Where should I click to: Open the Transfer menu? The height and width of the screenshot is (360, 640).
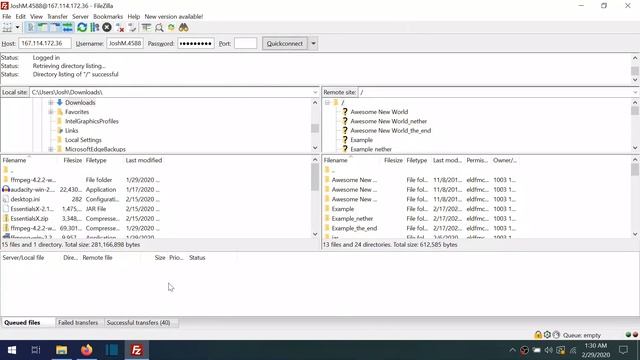[57, 16]
